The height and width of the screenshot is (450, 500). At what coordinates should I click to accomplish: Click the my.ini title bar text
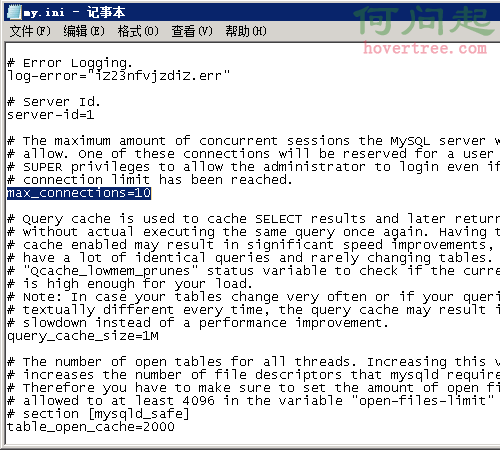[x=74, y=13]
